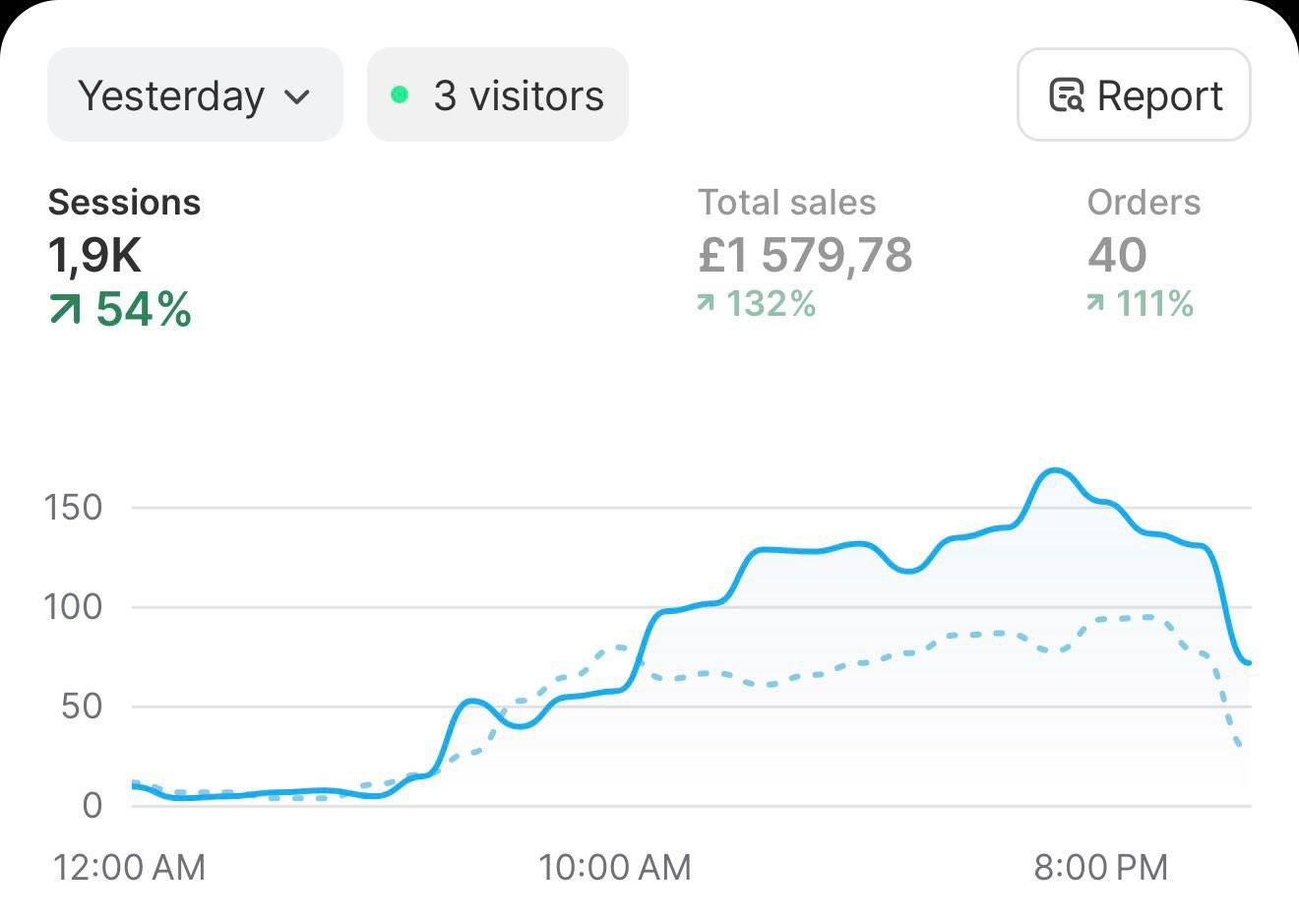Click the Total sales 132% arrow icon
Image resolution: width=1299 pixels, height=924 pixels.
click(x=705, y=304)
